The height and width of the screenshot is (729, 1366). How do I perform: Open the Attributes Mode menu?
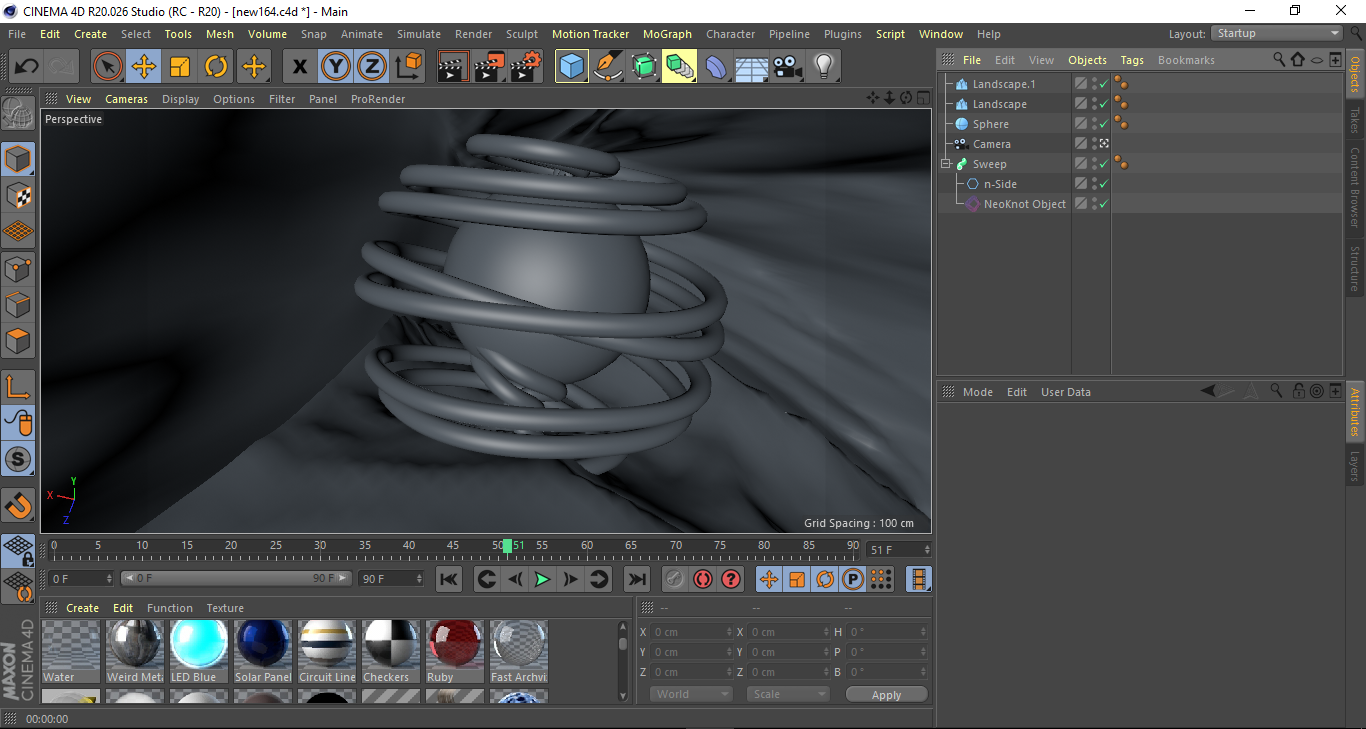[x=978, y=392]
